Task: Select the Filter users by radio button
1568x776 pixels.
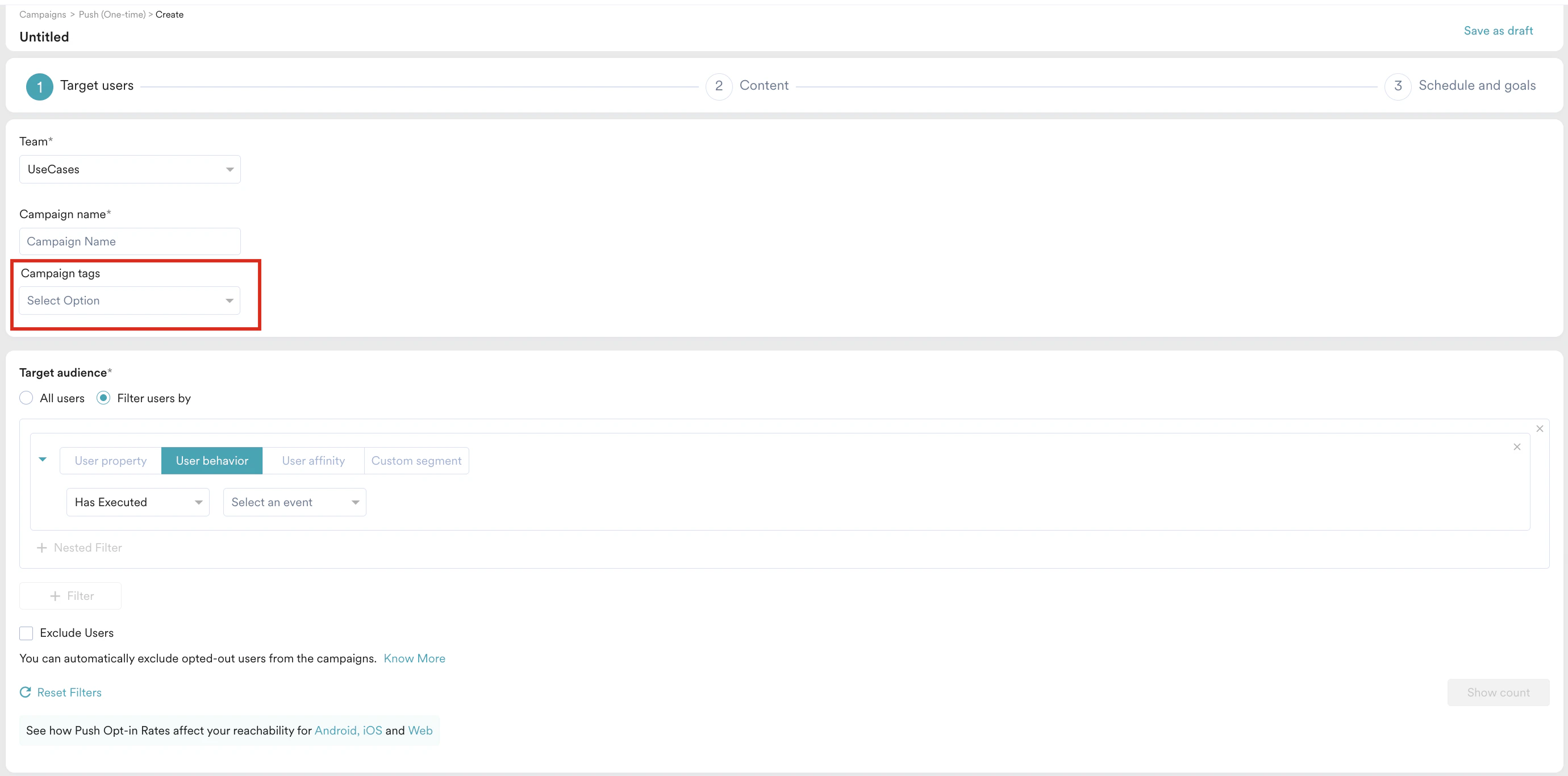Action: click(103, 398)
